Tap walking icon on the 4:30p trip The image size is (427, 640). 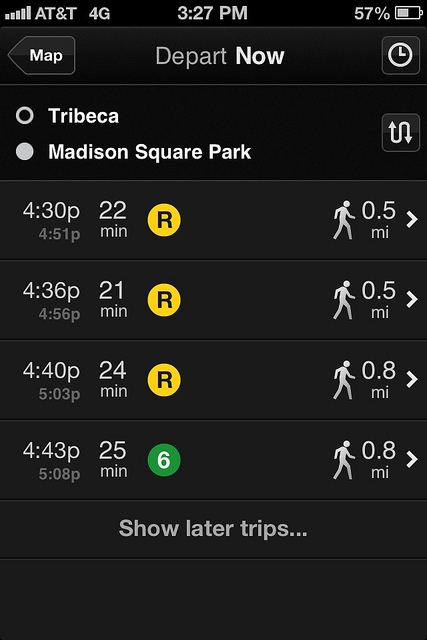pyautogui.click(x=343, y=220)
